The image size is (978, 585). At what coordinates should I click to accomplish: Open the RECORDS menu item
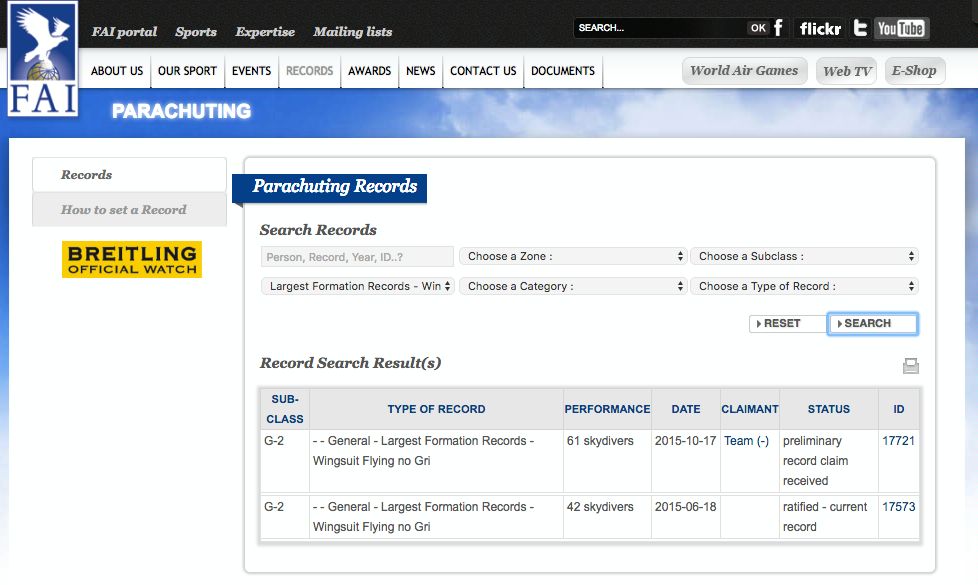(309, 71)
